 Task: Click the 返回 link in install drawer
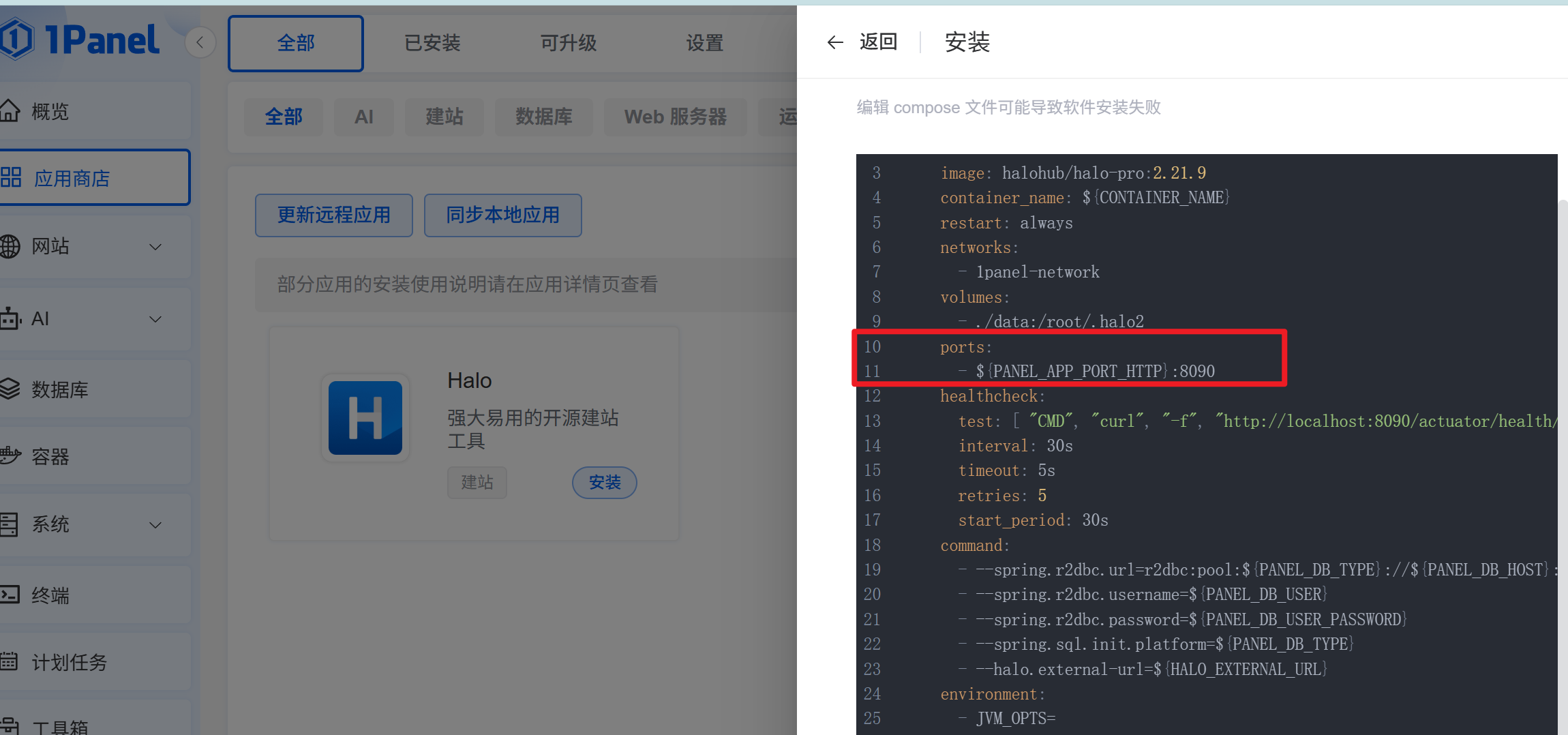pos(878,42)
